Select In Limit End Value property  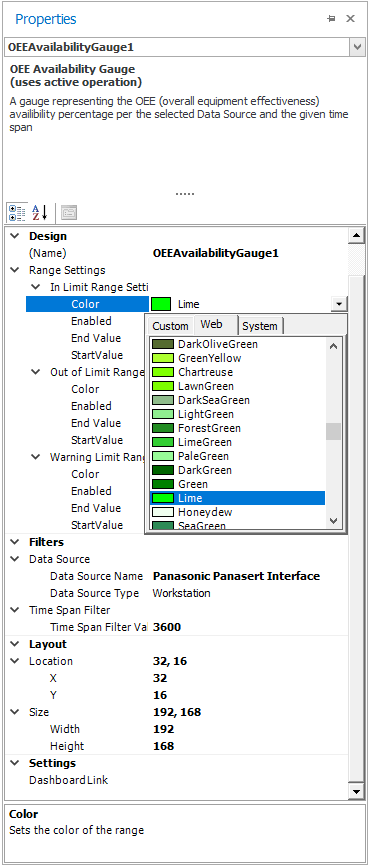[x=96, y=338]
